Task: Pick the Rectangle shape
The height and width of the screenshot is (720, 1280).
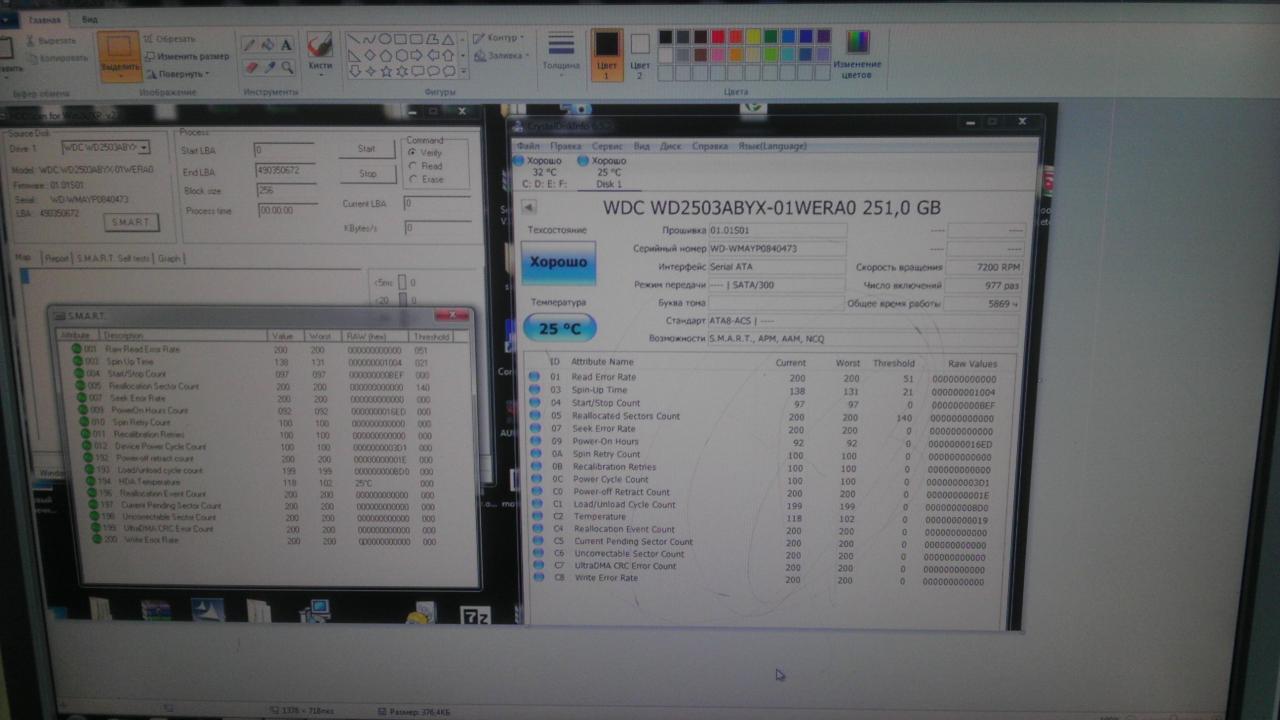Action: click(x=402, y=39)
